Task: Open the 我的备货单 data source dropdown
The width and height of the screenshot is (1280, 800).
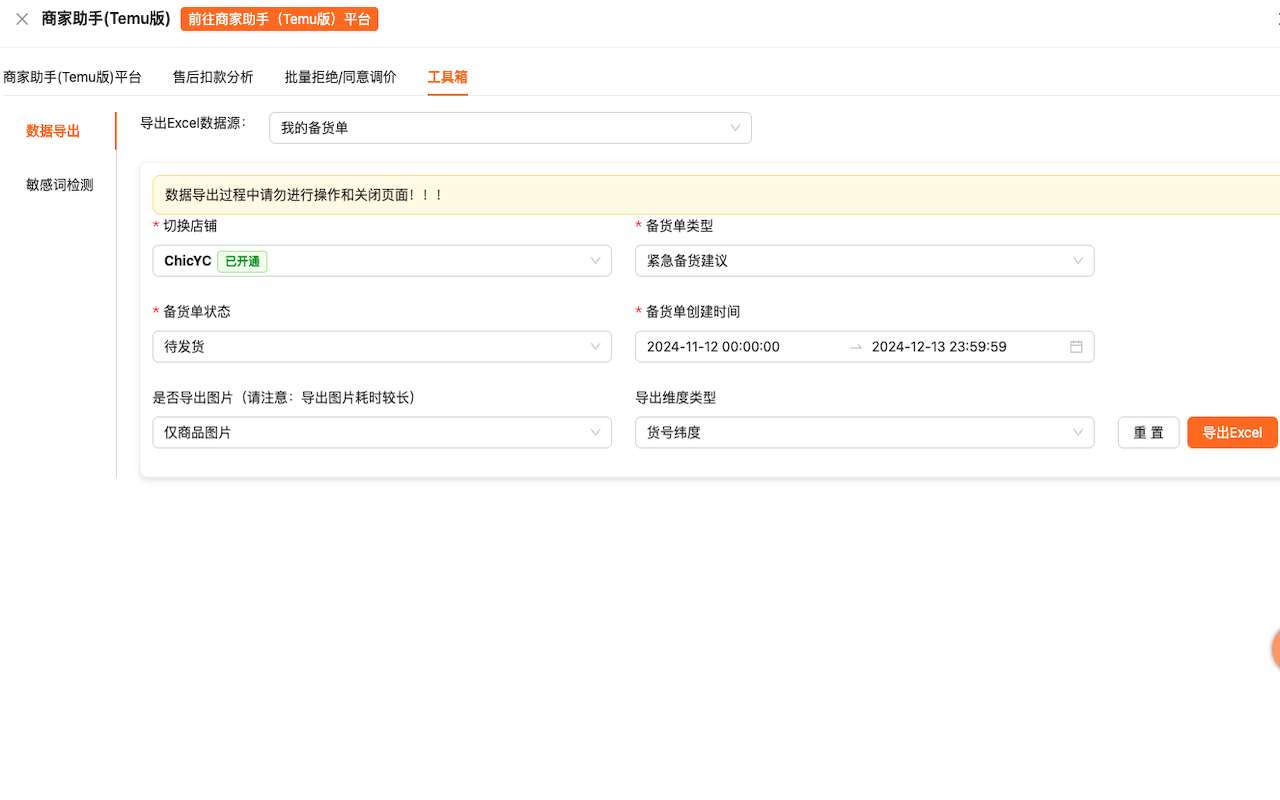Action: (x=510, y=128)
